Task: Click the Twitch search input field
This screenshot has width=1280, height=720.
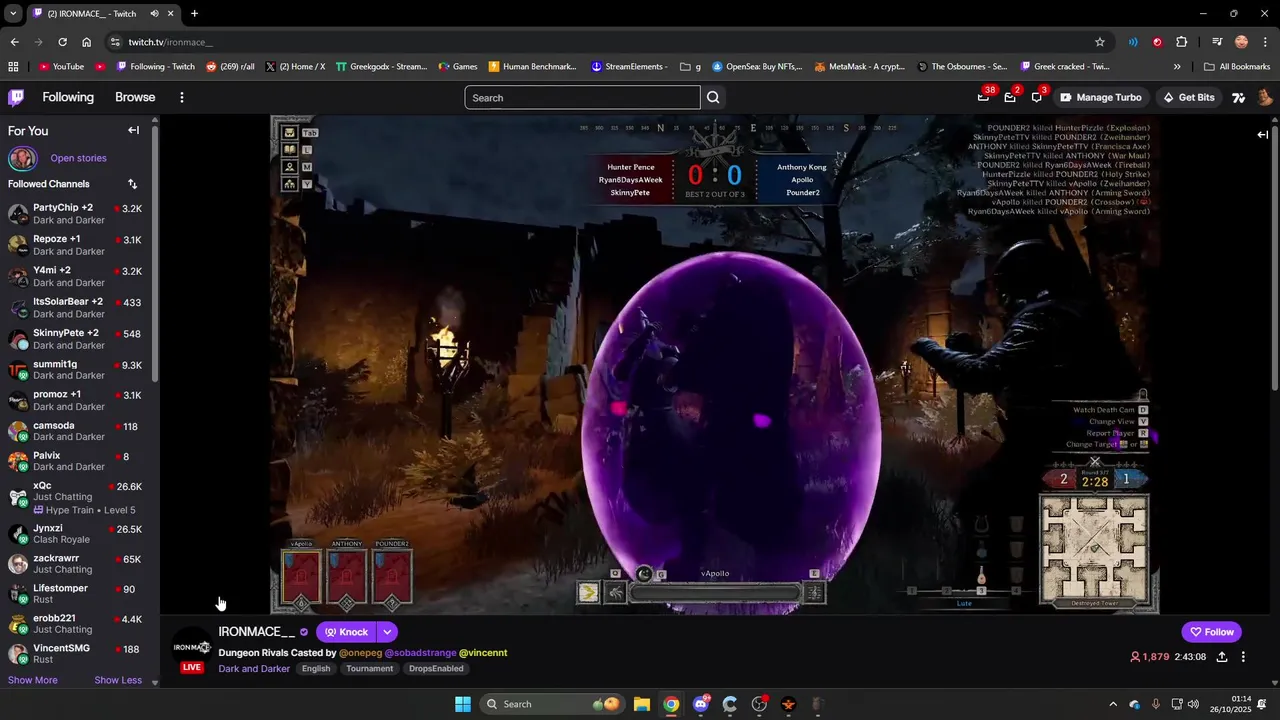Action: [x=582, y=97]
